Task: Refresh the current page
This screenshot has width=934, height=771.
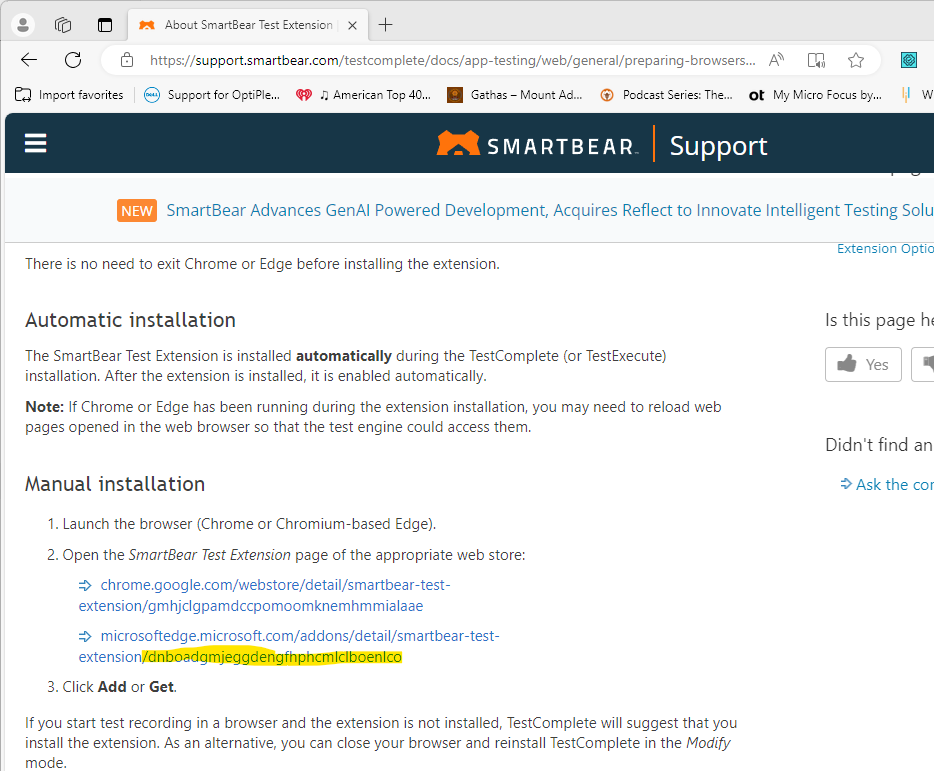Action: tap(73, 60)
